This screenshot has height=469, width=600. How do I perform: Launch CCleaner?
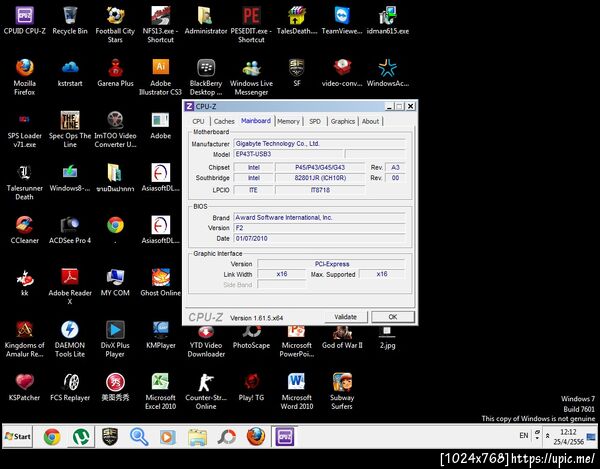click(24, 230)
